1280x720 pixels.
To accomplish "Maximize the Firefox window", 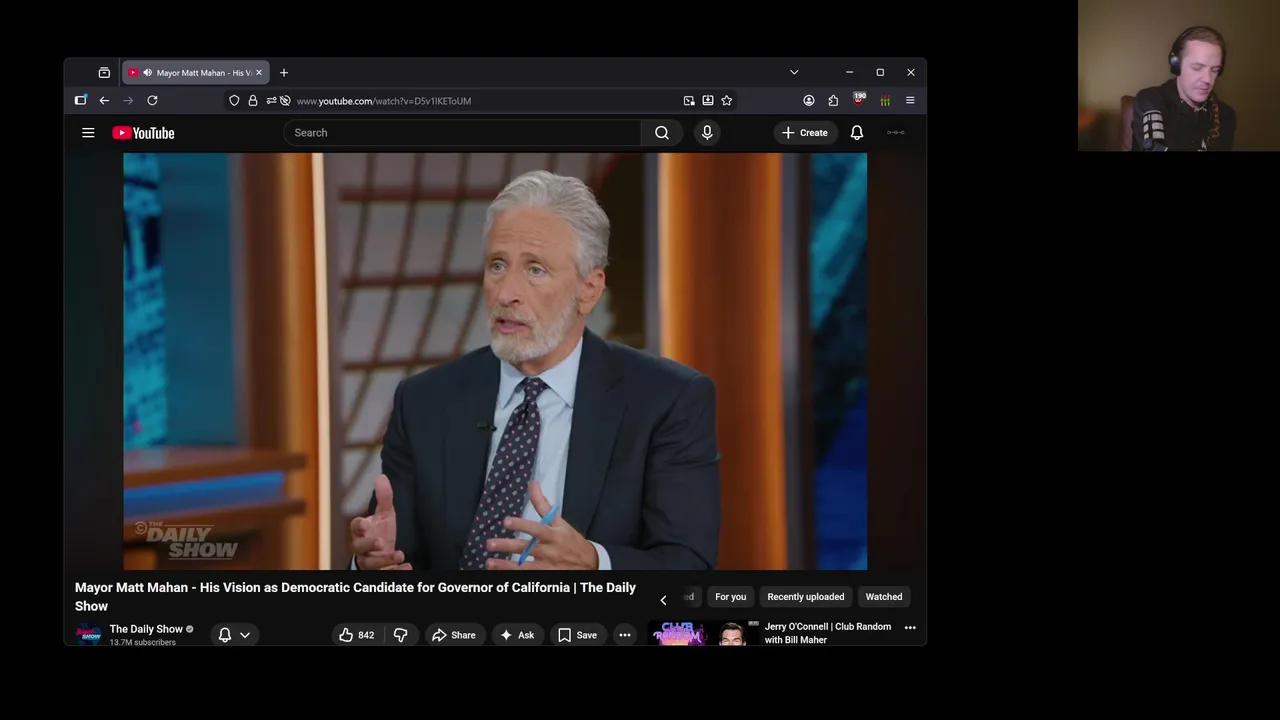I will (x=880, y=73).
